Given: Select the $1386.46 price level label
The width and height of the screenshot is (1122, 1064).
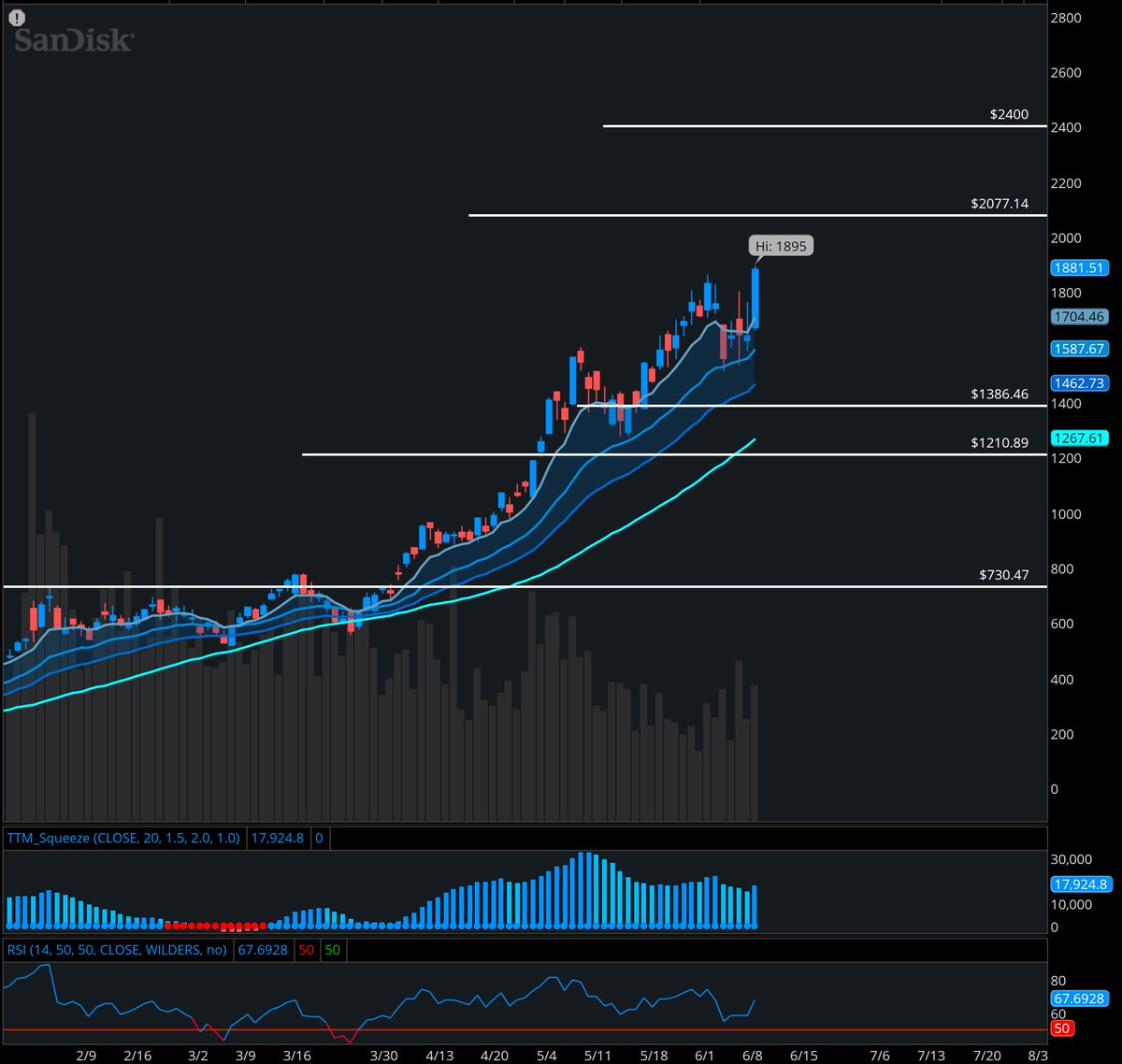Looking at the screenshot, I should point(1000,394).
